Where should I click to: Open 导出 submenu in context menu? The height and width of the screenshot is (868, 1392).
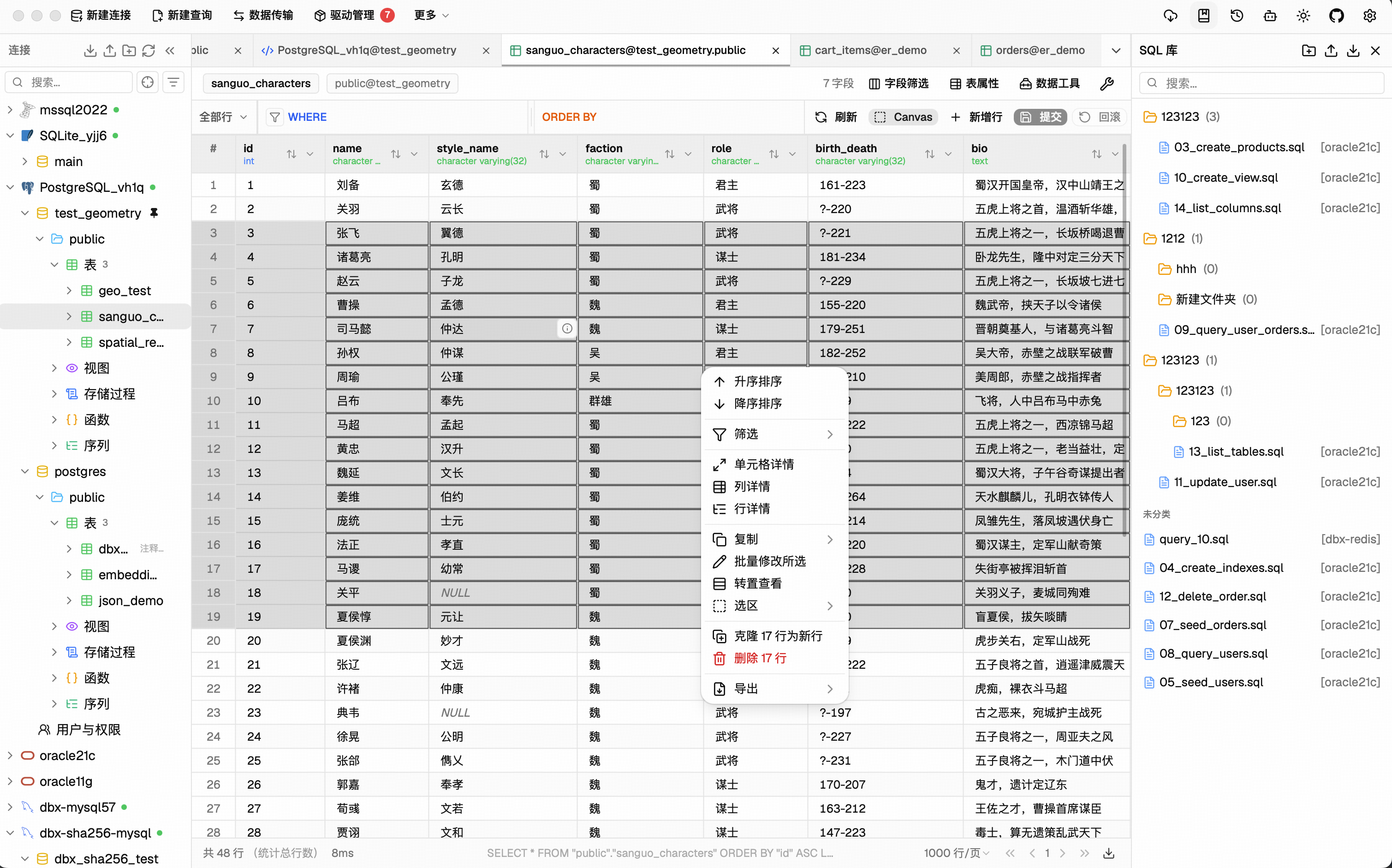[774, 688]
